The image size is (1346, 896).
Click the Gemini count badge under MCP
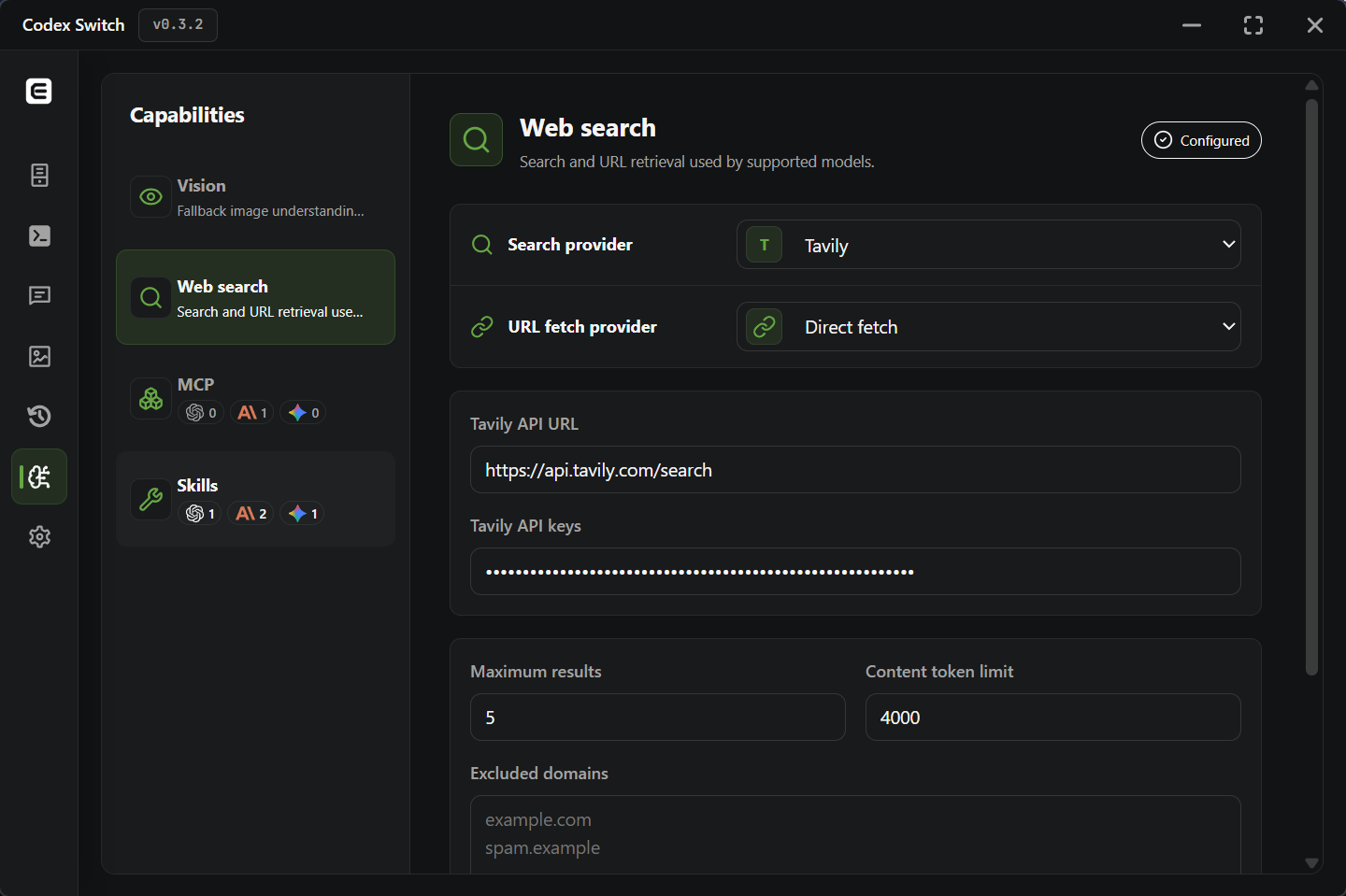pyautogui.click(x=303, y=412)
